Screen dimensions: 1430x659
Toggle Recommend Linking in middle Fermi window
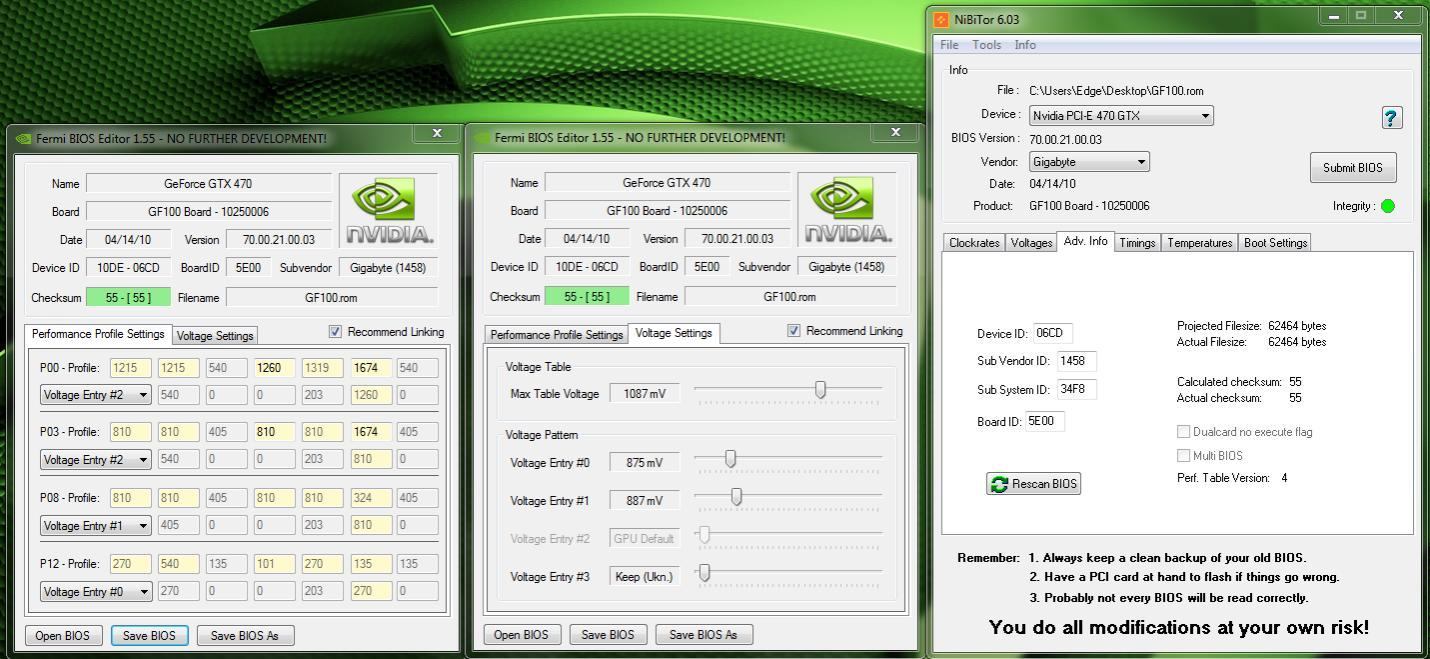coord(794,331)
